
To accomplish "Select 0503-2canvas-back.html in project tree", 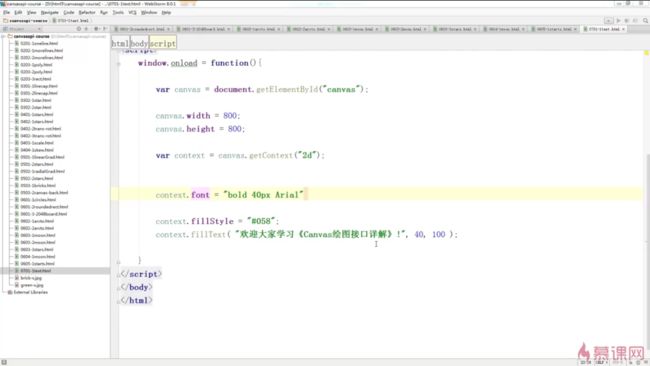I will [44, 193].
